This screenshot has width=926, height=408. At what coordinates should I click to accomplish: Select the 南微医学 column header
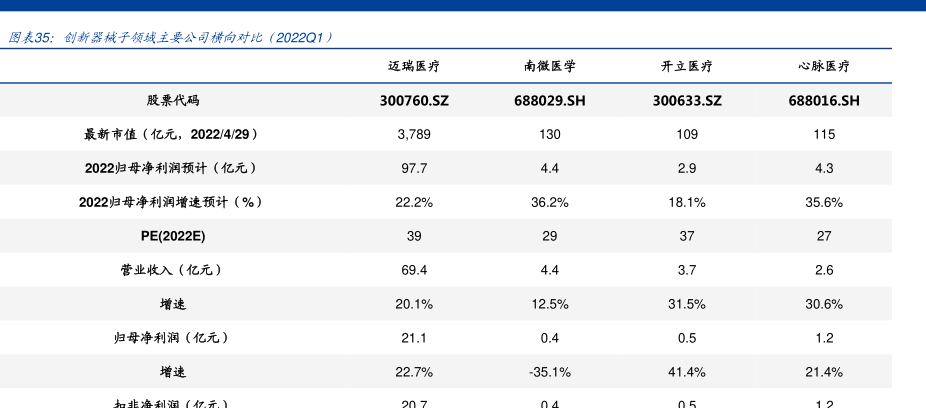tap(549, 67)
